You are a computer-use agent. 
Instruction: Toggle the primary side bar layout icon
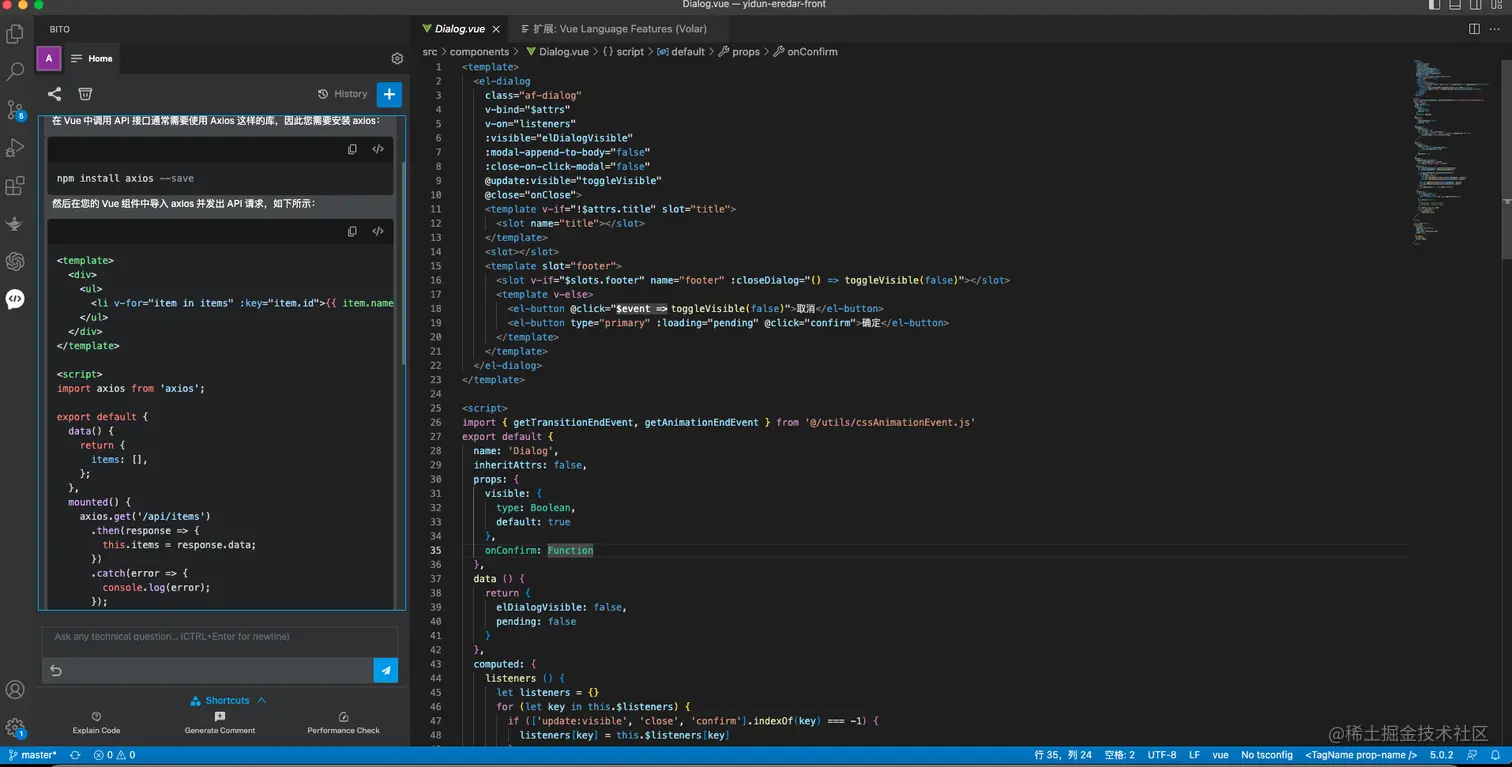[1435, 5]
